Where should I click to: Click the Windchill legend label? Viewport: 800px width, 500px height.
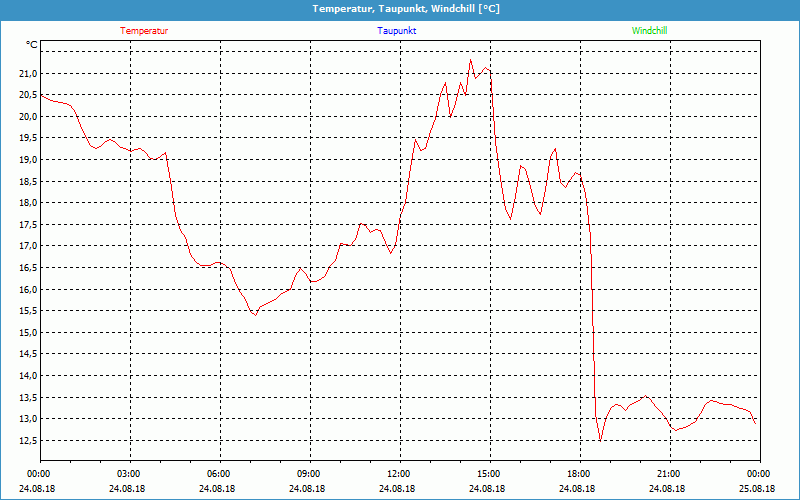[649, 31]
